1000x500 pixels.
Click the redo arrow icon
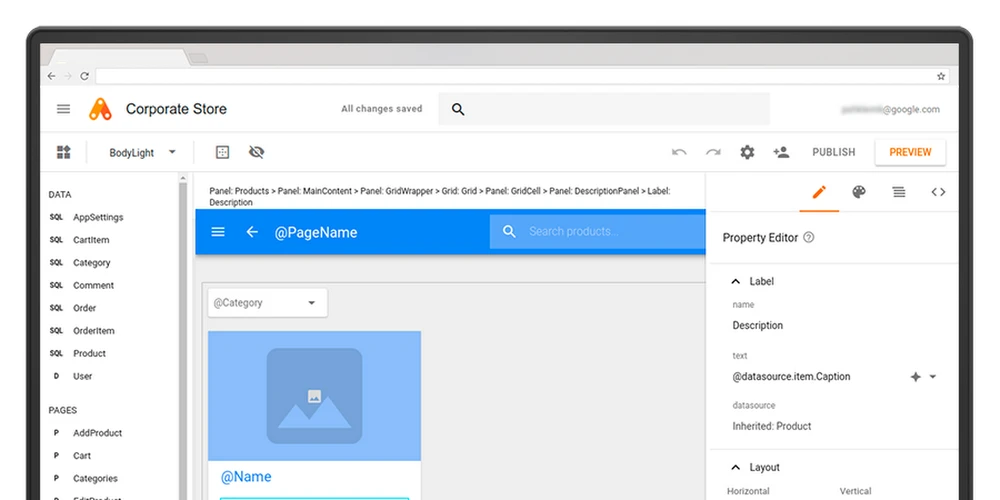click(x=713, y=152)
